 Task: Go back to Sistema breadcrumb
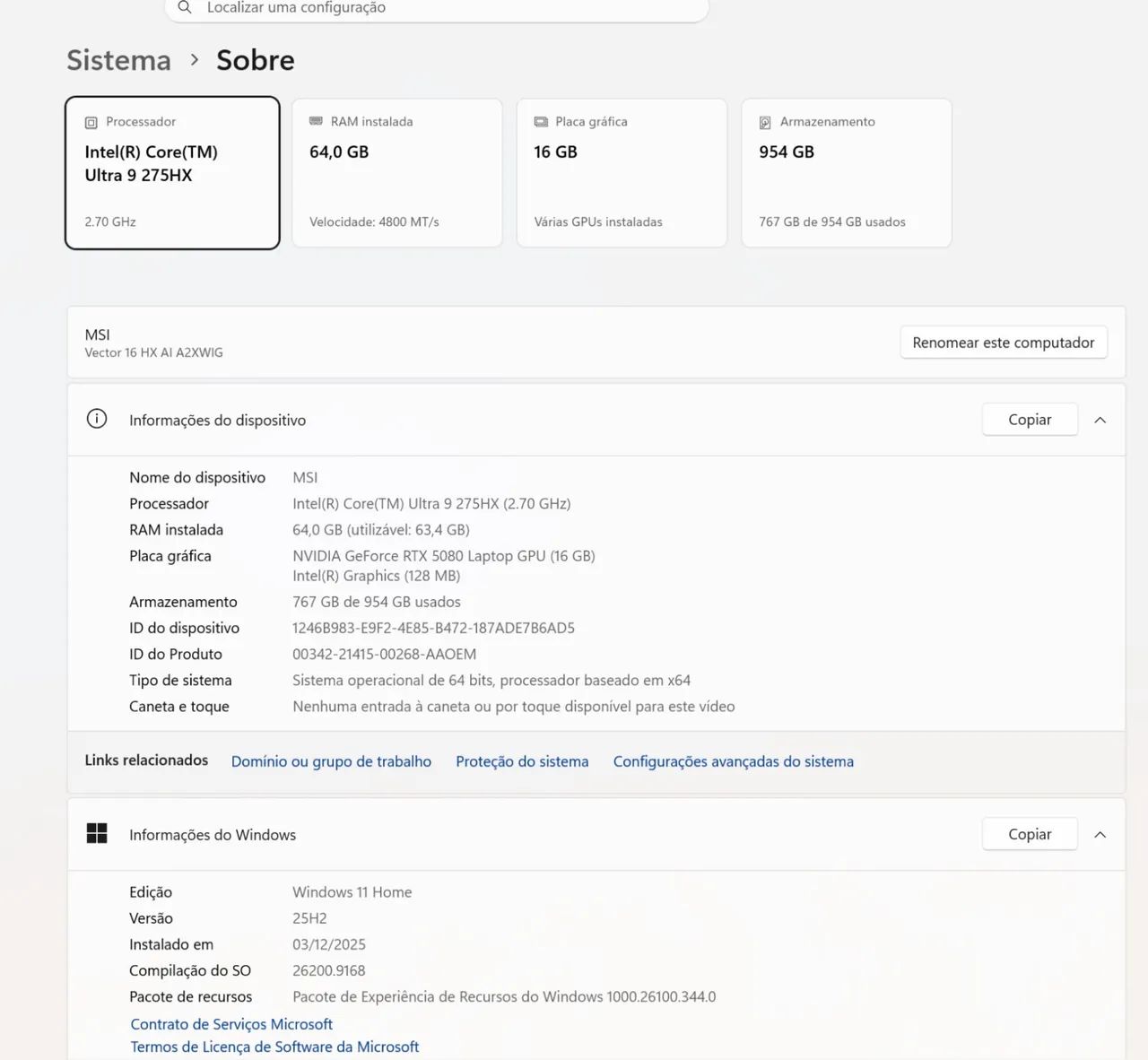point(118,60)
